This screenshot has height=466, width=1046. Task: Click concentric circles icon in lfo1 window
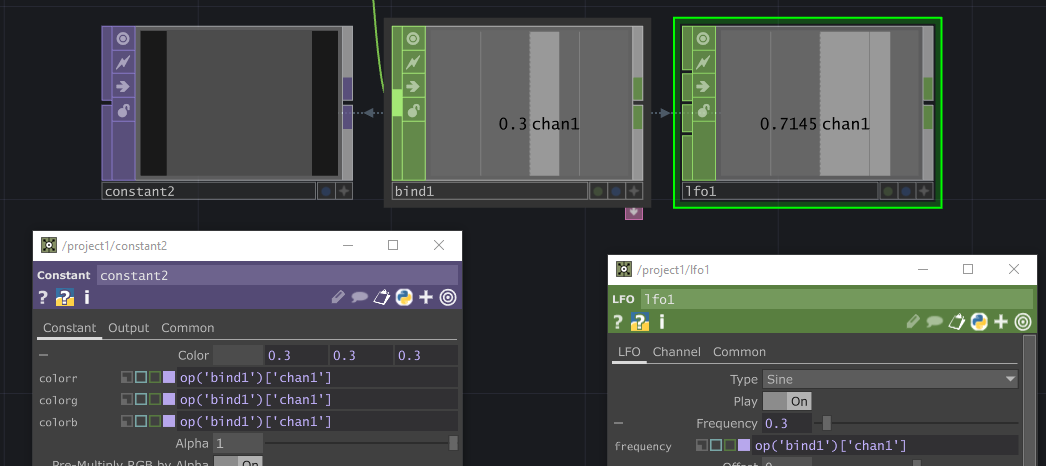(1023, 322)
